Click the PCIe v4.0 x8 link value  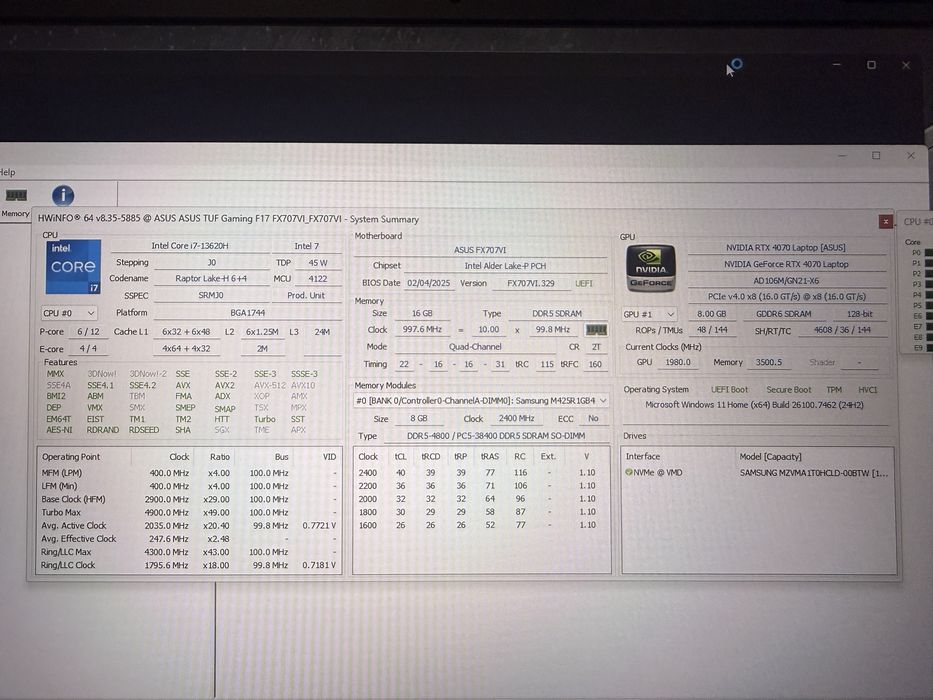pyautogui.click(x=785, y=296)
